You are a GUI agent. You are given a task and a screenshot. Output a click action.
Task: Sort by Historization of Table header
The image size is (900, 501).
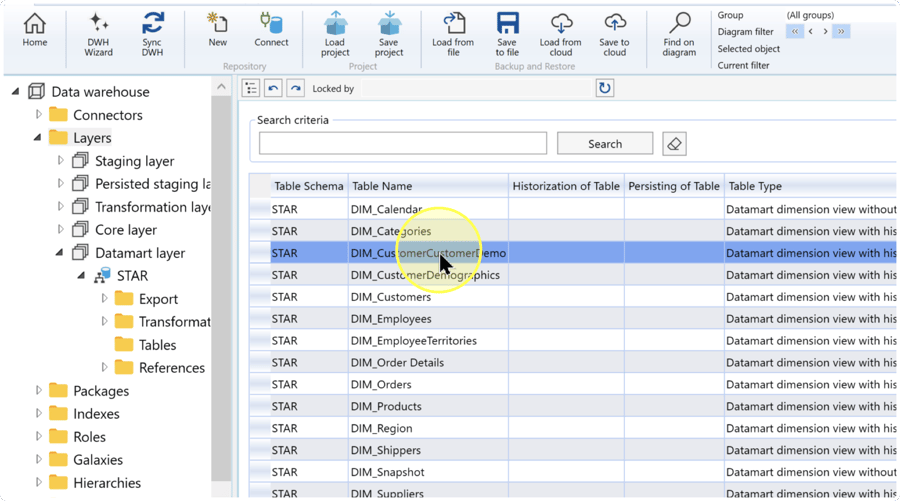coord(566,186)
